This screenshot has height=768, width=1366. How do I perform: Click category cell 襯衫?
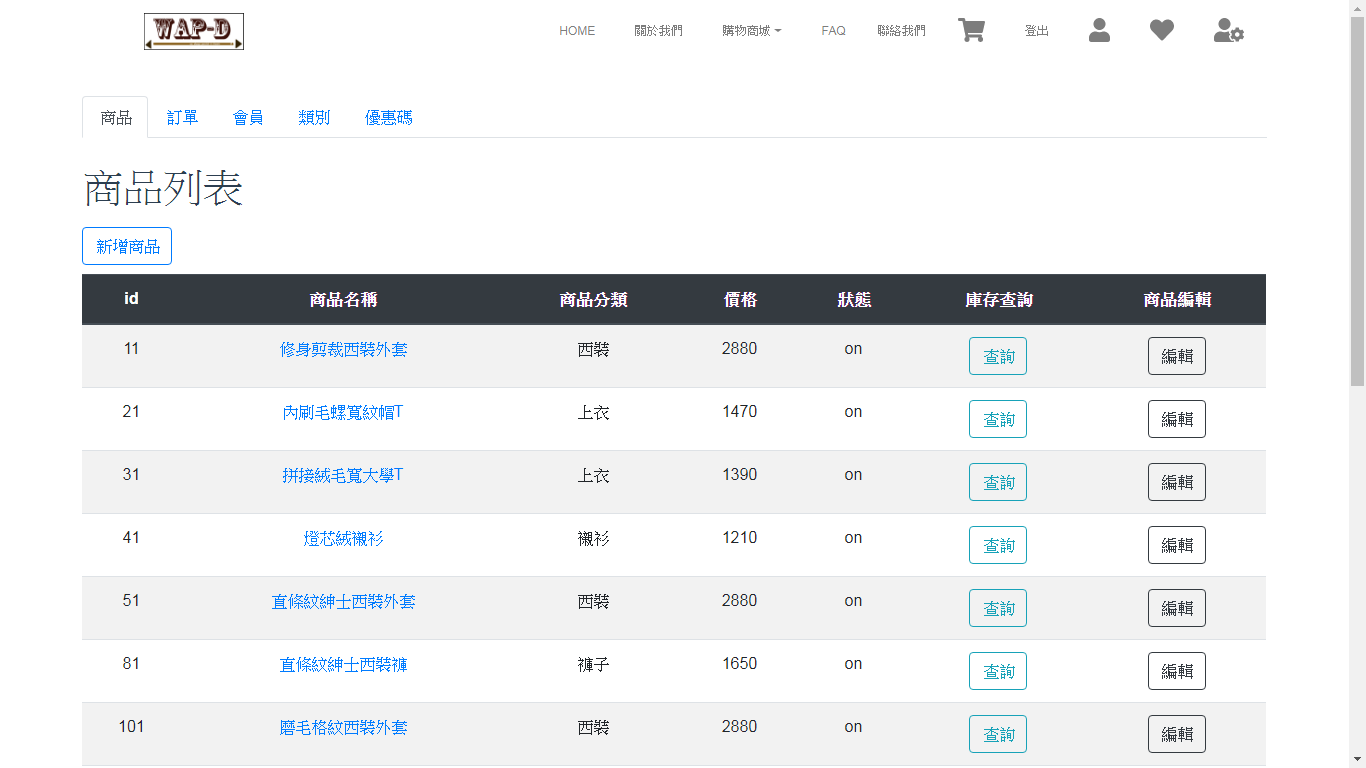tap(593, 538)
